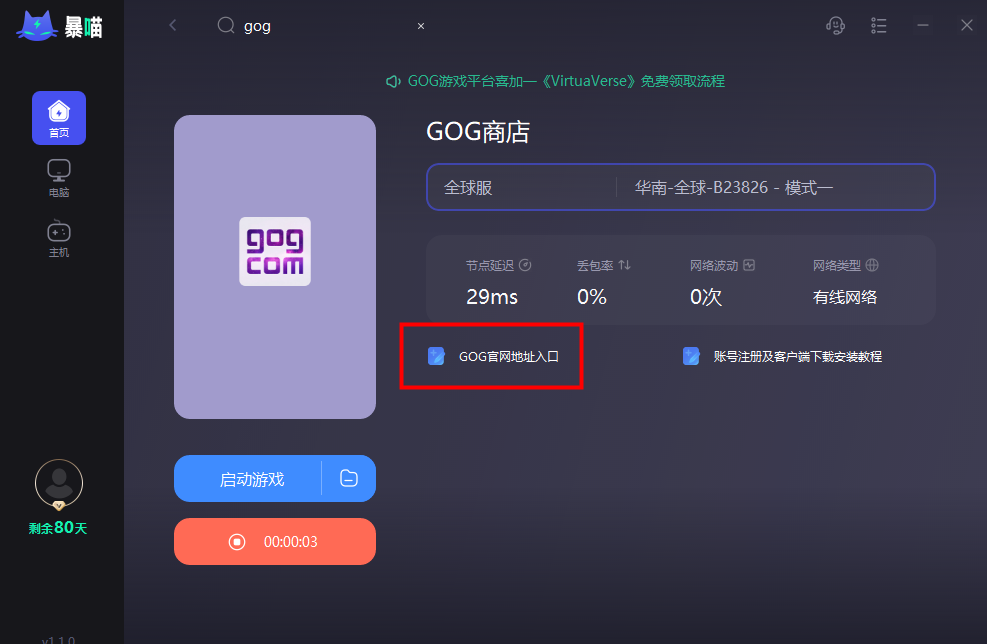Click the 网络波动 chart icon
Screen dimensions: 987x644
pyautogui.click(x=749, y=265)
